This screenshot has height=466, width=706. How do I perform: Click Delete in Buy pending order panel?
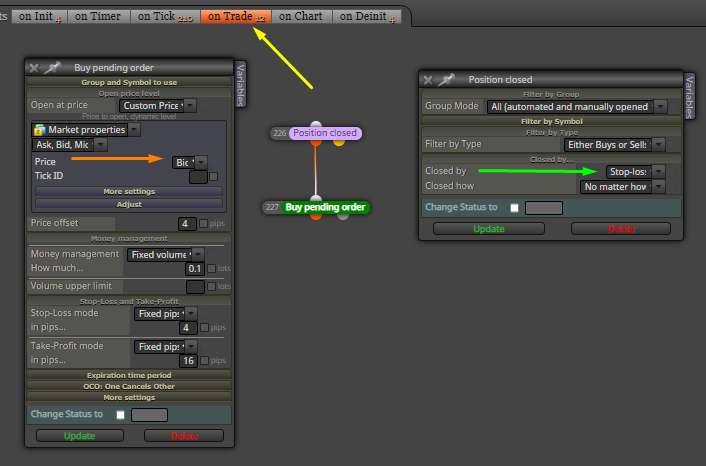[x=184, y=436]
